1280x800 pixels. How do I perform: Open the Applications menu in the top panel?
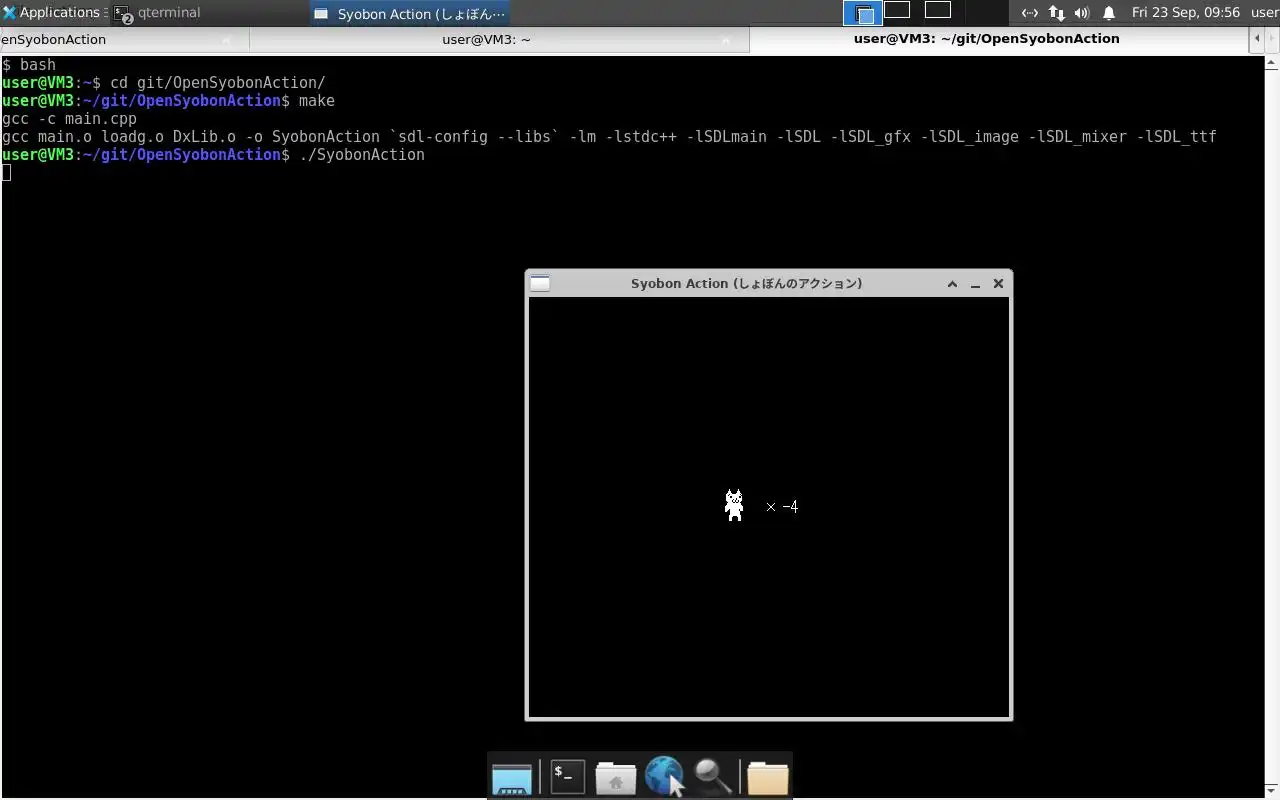(53, 13)
